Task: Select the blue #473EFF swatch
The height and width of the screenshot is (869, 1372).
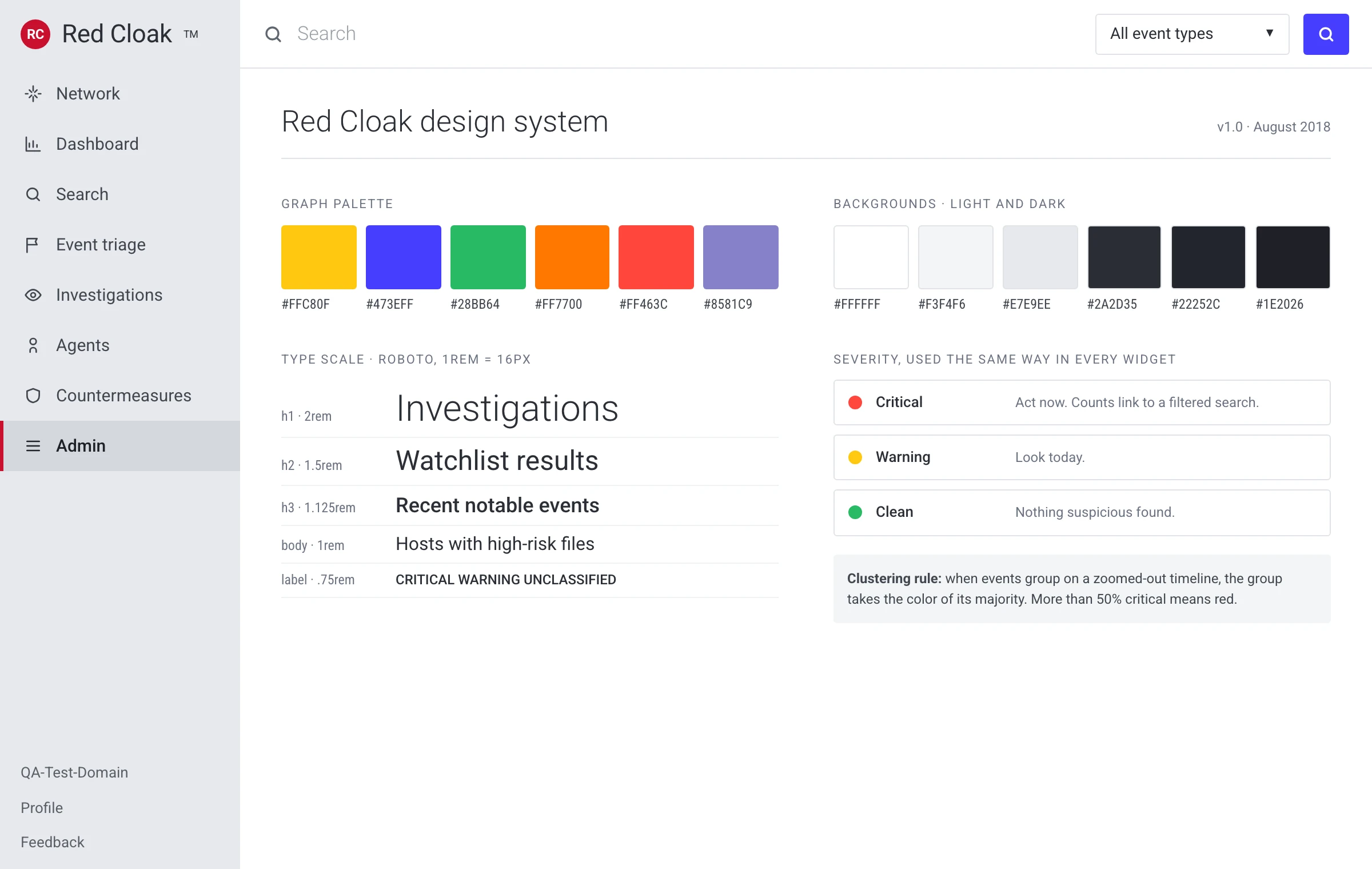Action: 404,257
